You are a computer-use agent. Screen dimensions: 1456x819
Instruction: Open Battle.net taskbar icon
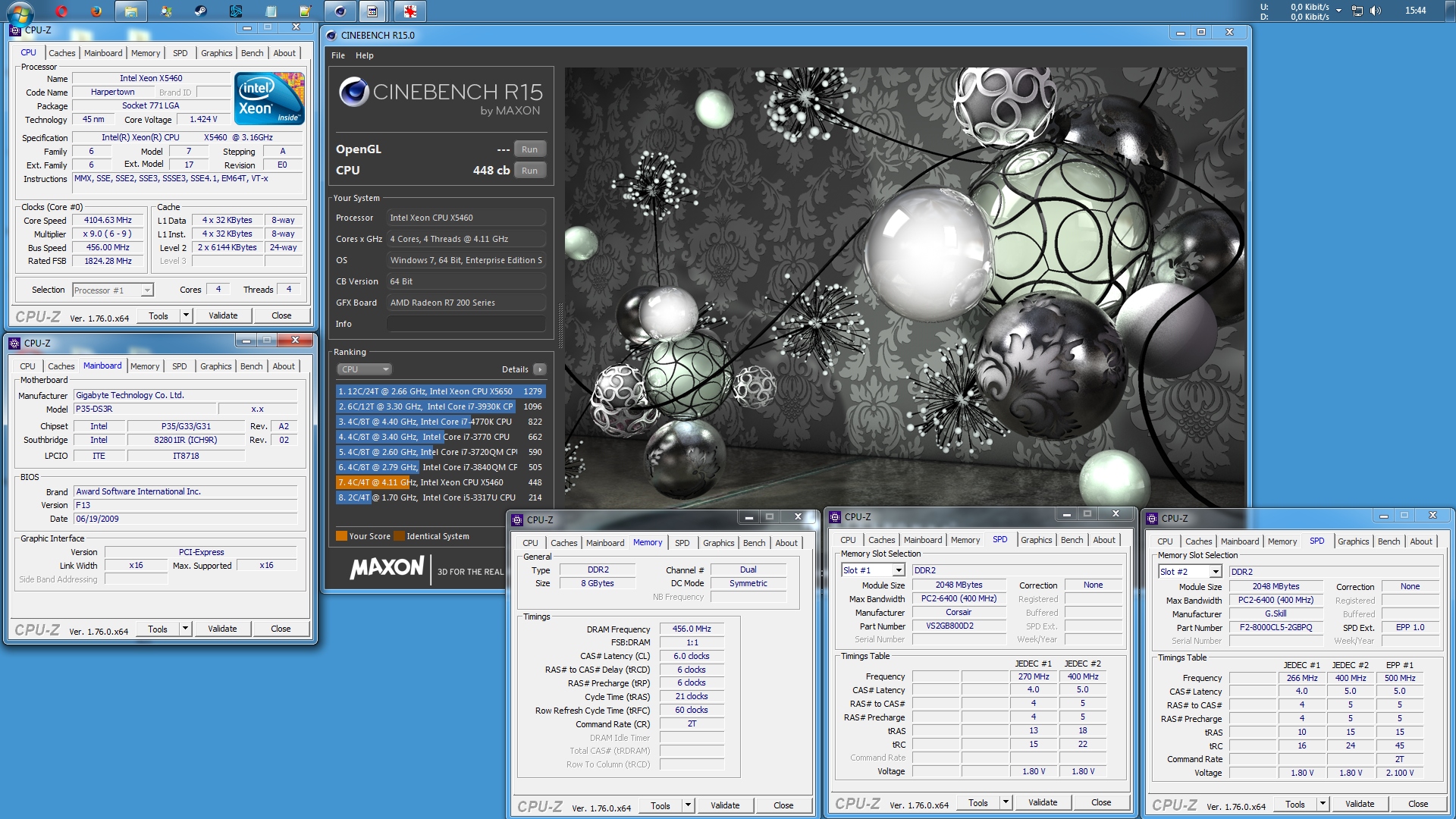pos(236,11)
